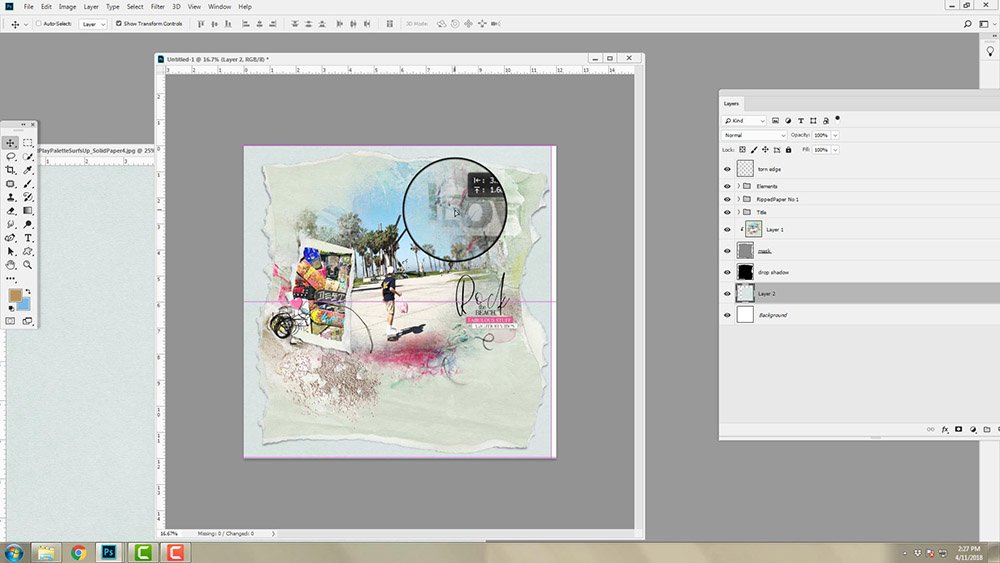Select the Hand tool
The image size is (1000, 563).
click(11, 265)
